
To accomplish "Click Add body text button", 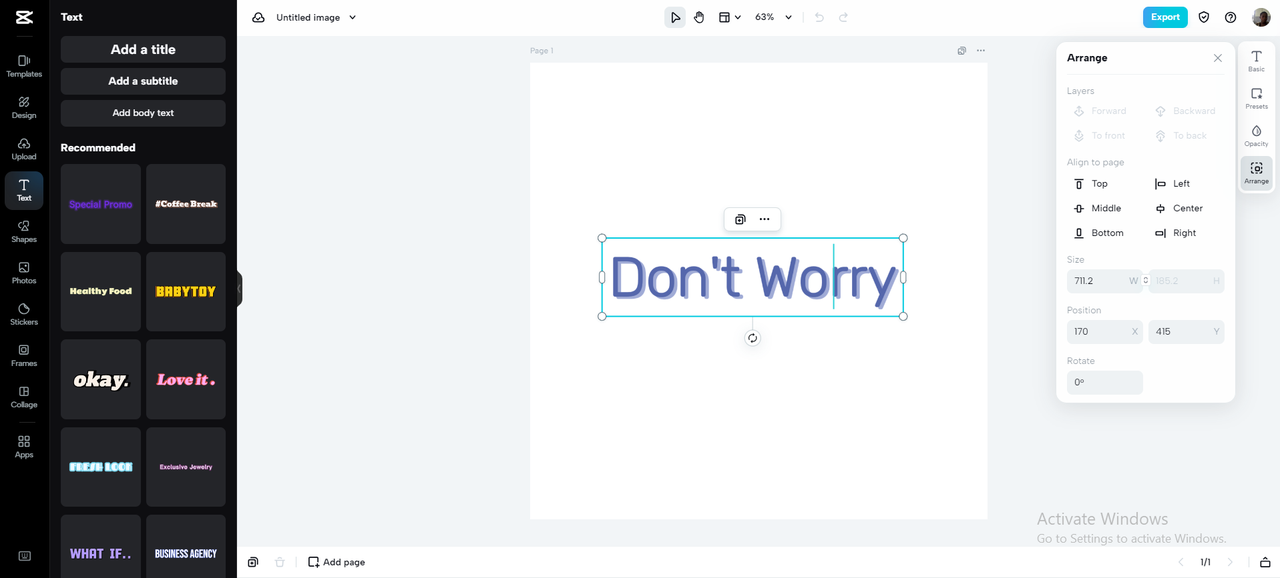I will click(143, 113).
